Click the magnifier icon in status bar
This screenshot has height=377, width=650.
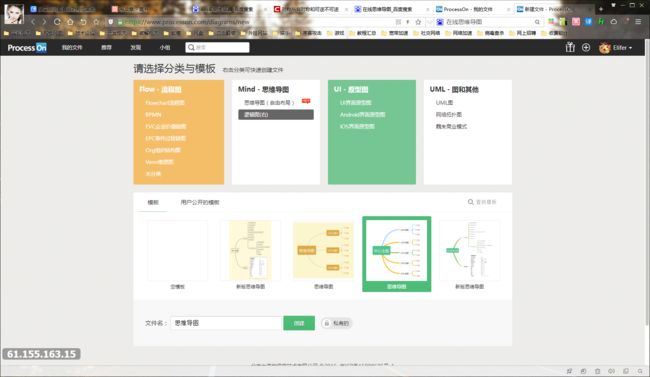pyautogui.click(x=640, y=371)
